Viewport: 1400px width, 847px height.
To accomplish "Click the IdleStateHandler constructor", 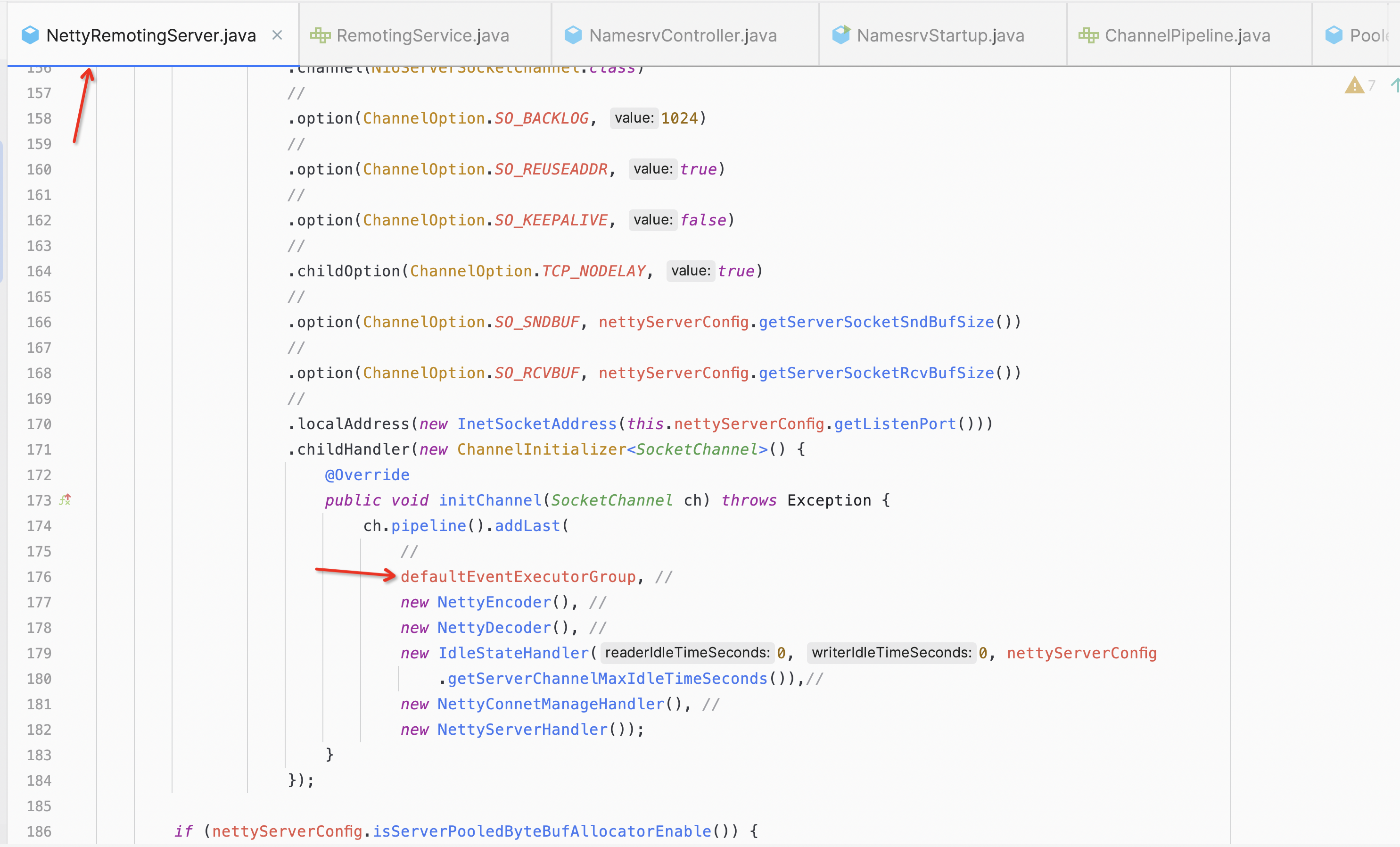I will (514, 653).
